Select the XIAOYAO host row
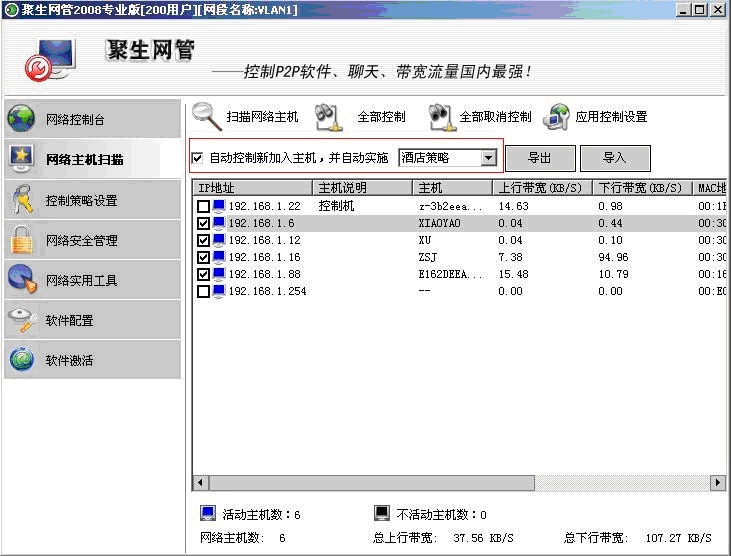This screenshot has width=731, height=556. click(440, 224)
